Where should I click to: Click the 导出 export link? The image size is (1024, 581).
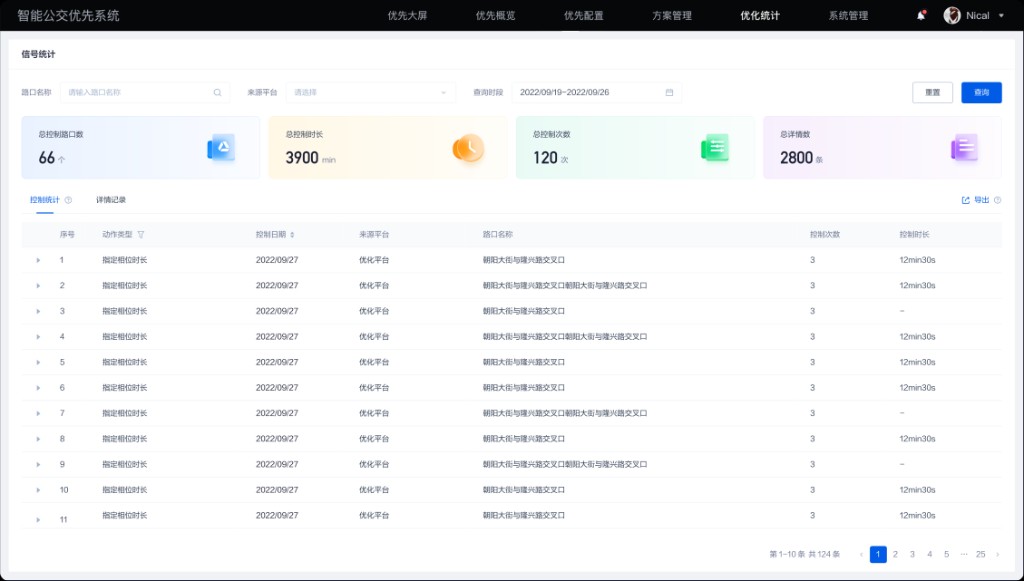pos(981,199)
